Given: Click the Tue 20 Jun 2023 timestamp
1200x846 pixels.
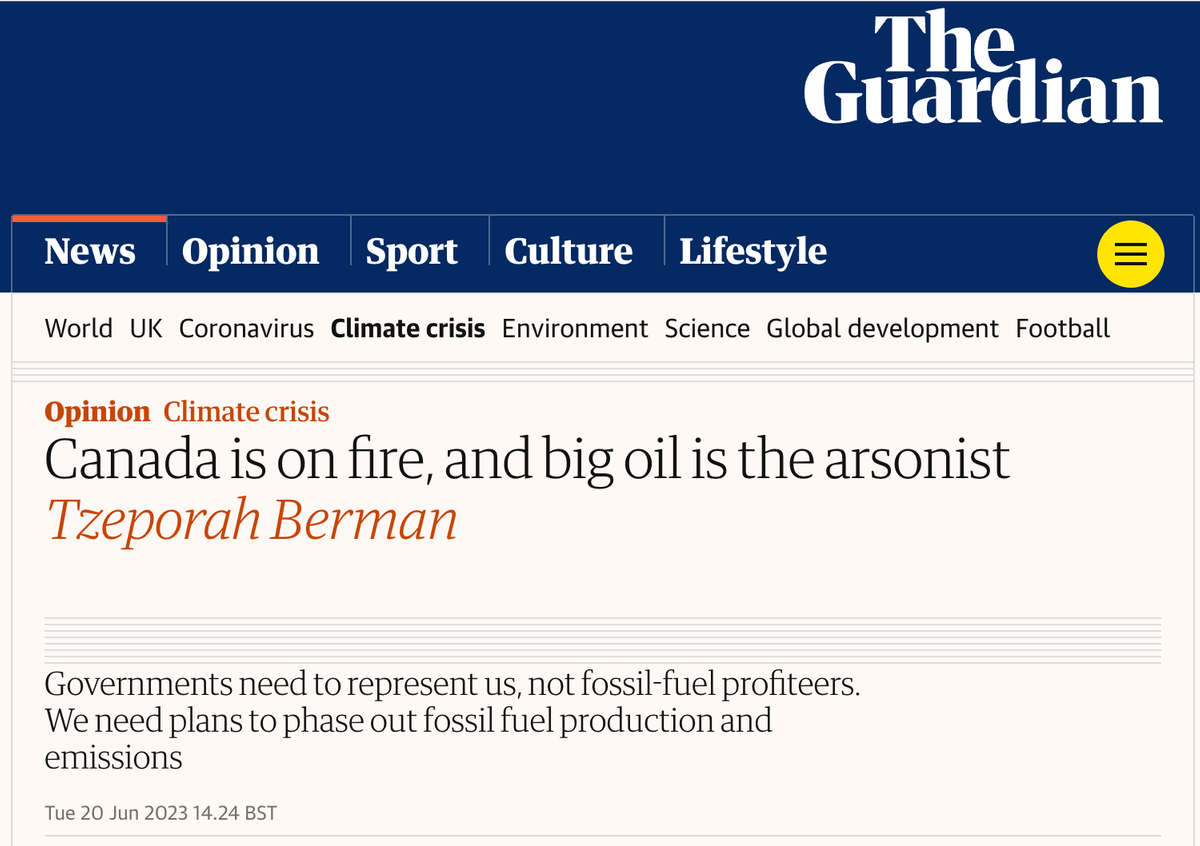Looking at the screenshot, I should 160,813.
